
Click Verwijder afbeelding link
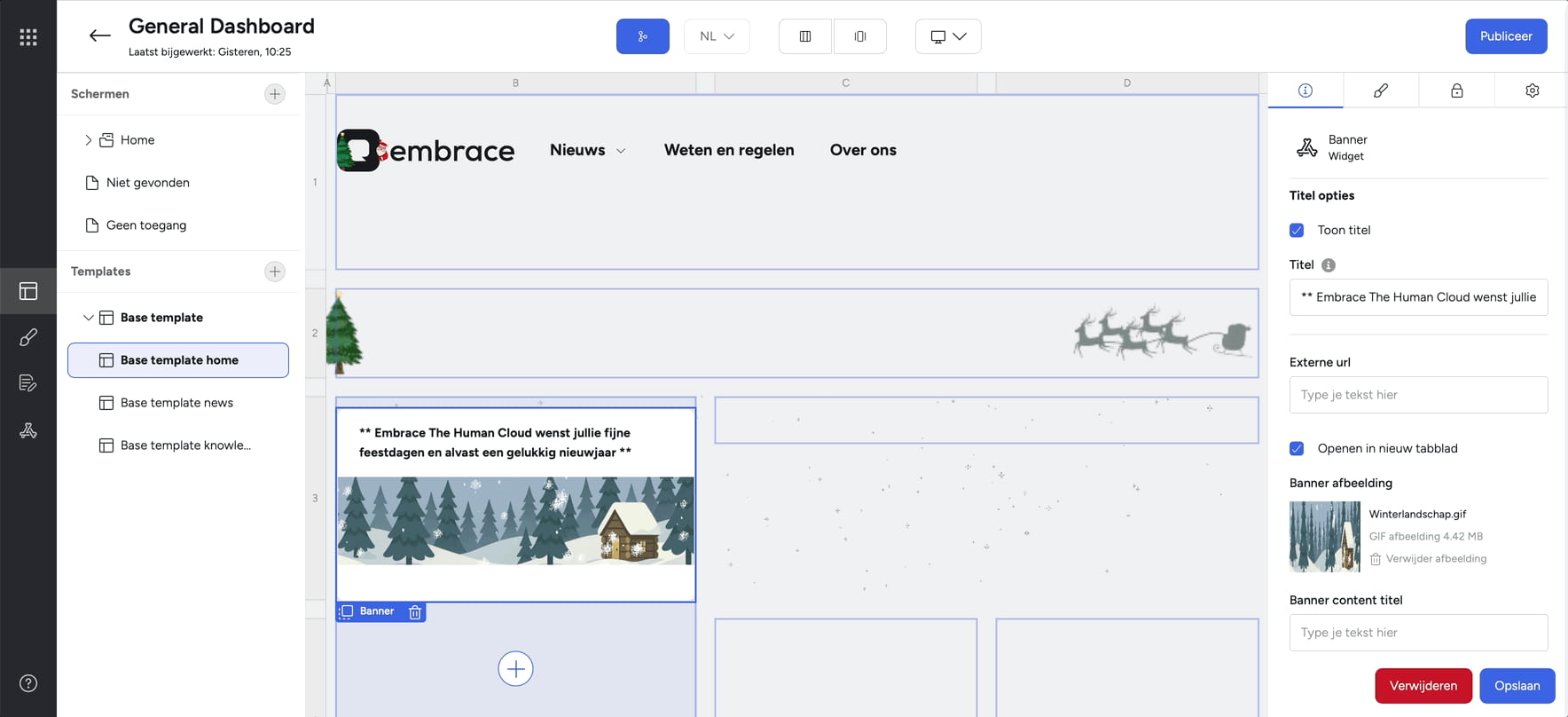click(x=1428, y=559)
